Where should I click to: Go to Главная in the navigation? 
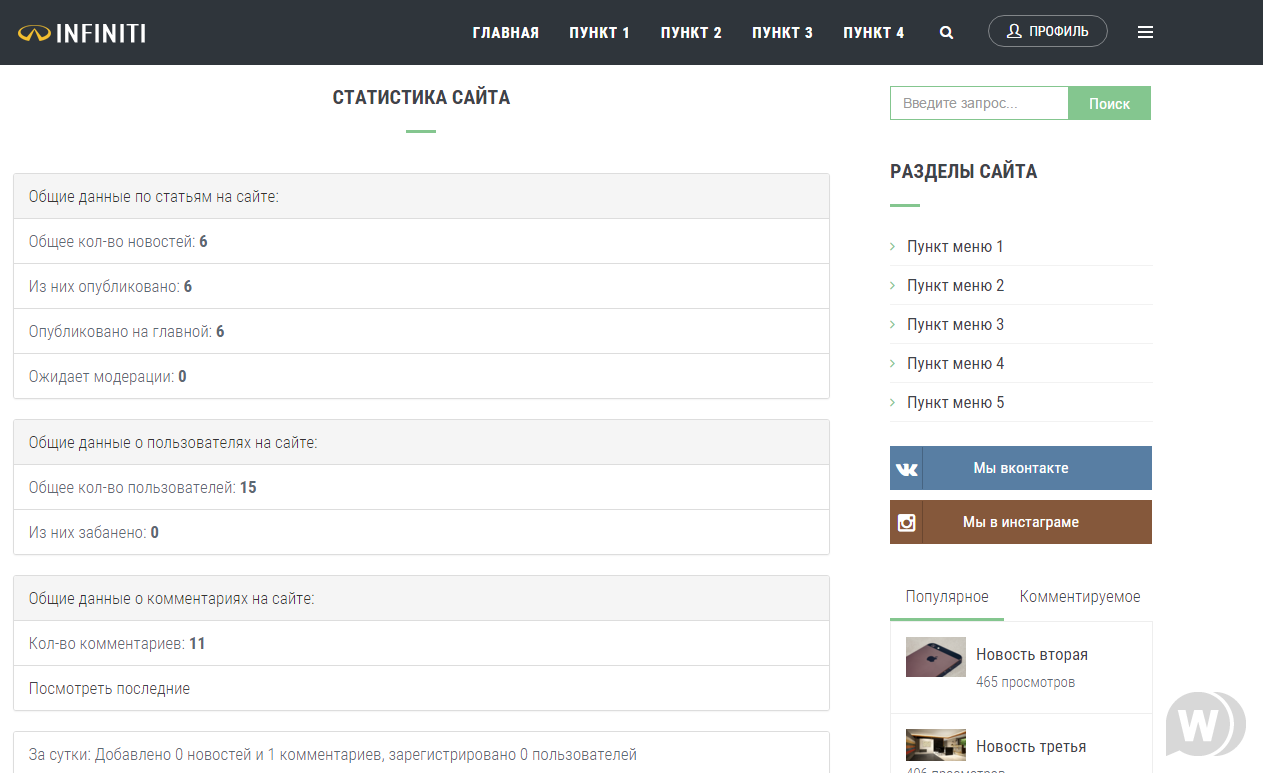tap(505, 33)
